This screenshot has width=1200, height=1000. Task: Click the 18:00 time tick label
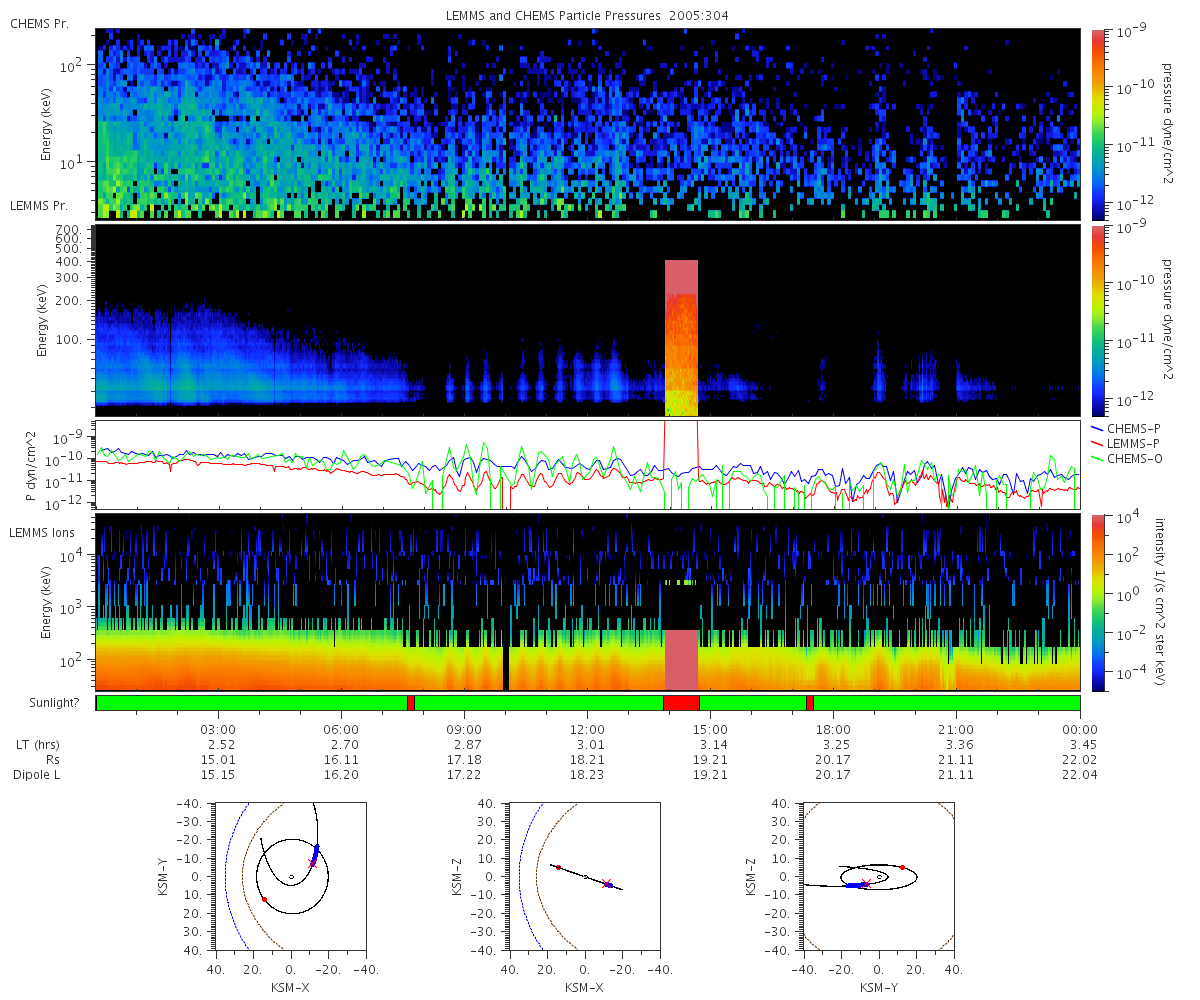833,729
